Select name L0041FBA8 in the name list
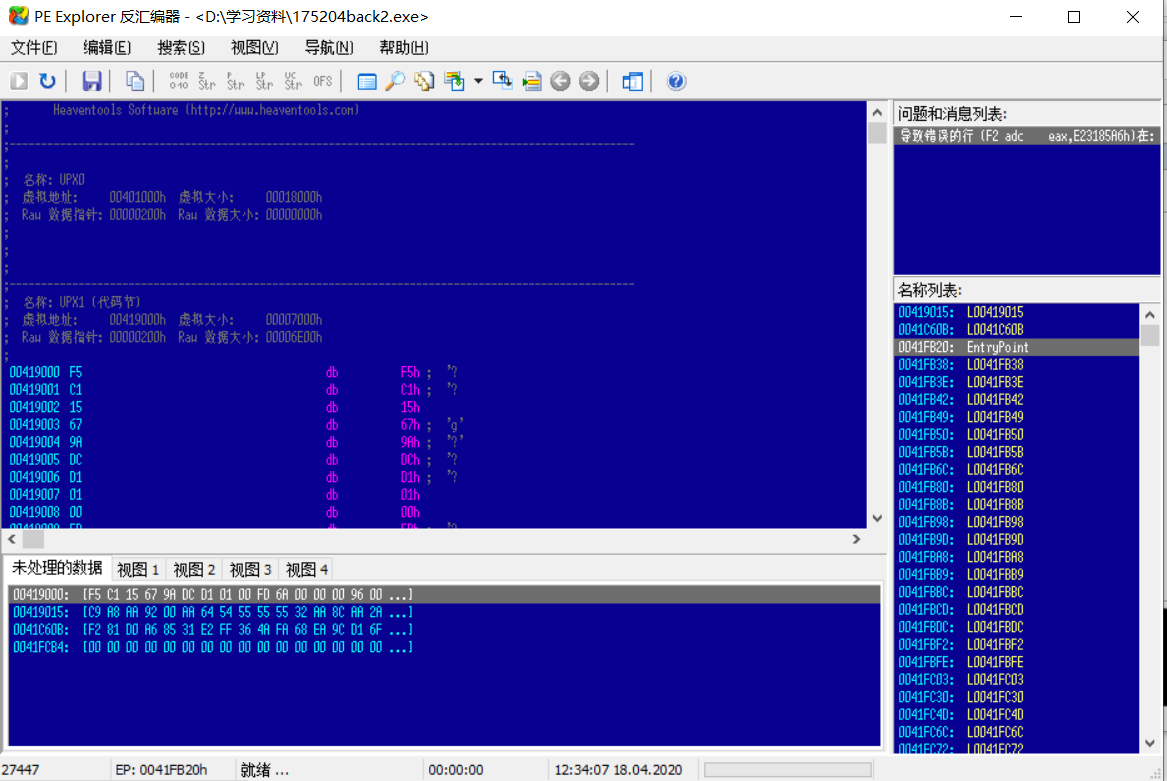 pyautogui.click(x=1017, y=557)
